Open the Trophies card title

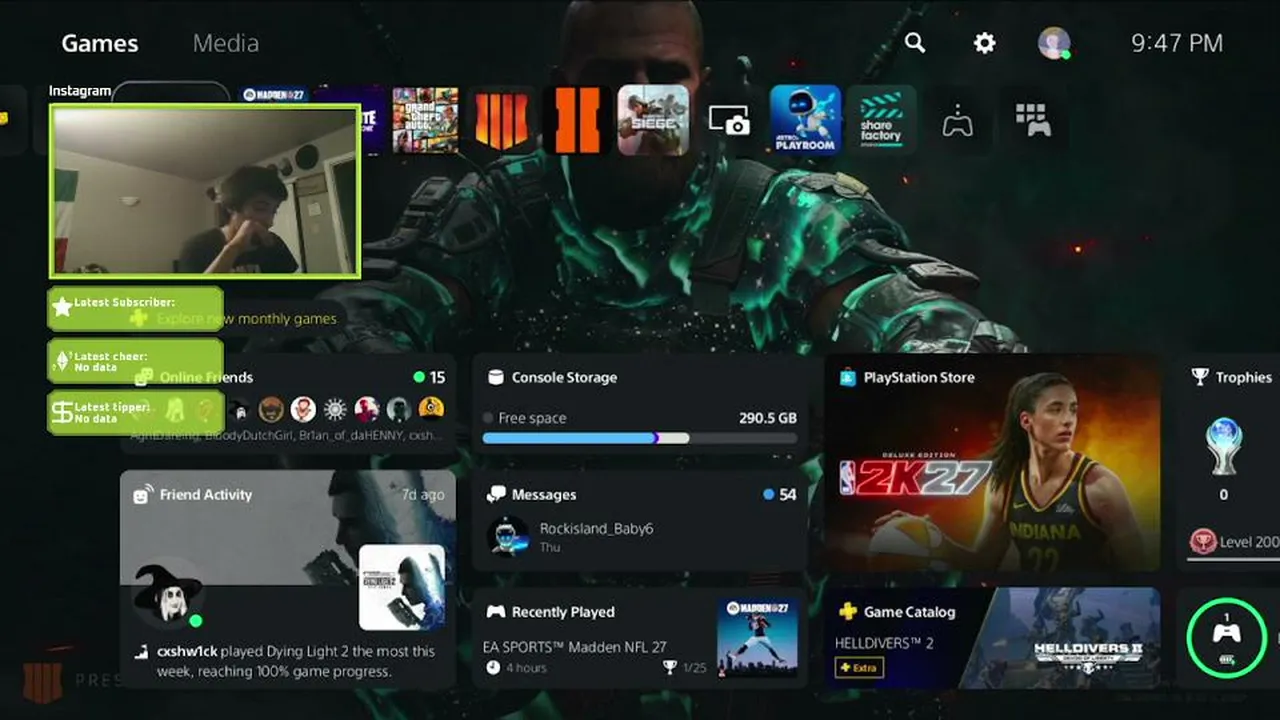pos(1244,377)
